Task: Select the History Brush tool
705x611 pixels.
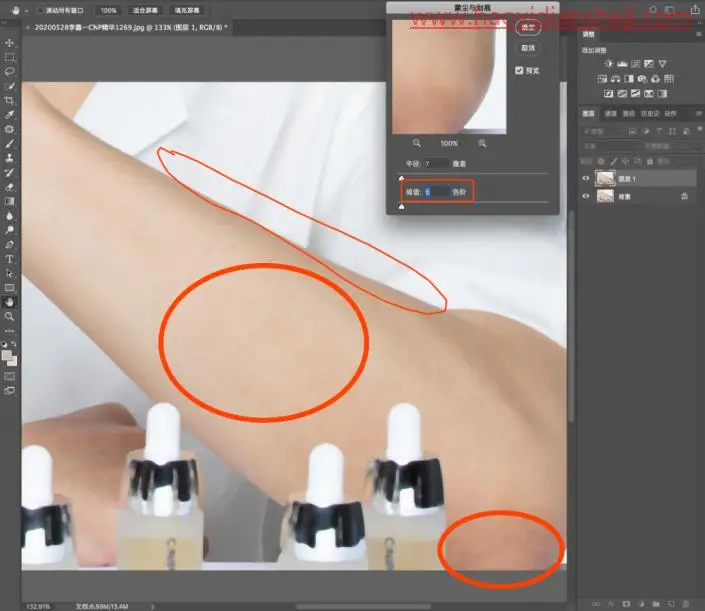Action: pyautogui.click(x=9, y=172)
